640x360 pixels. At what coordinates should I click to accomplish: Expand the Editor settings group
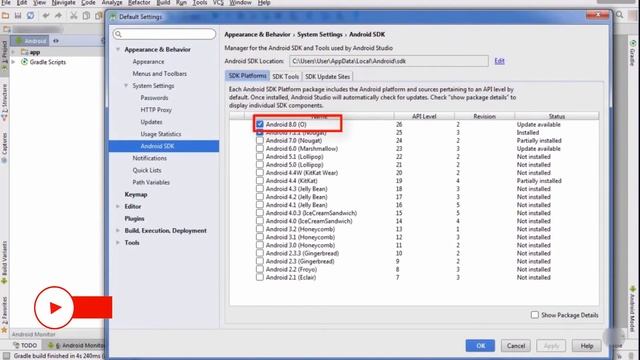(118, 207)
